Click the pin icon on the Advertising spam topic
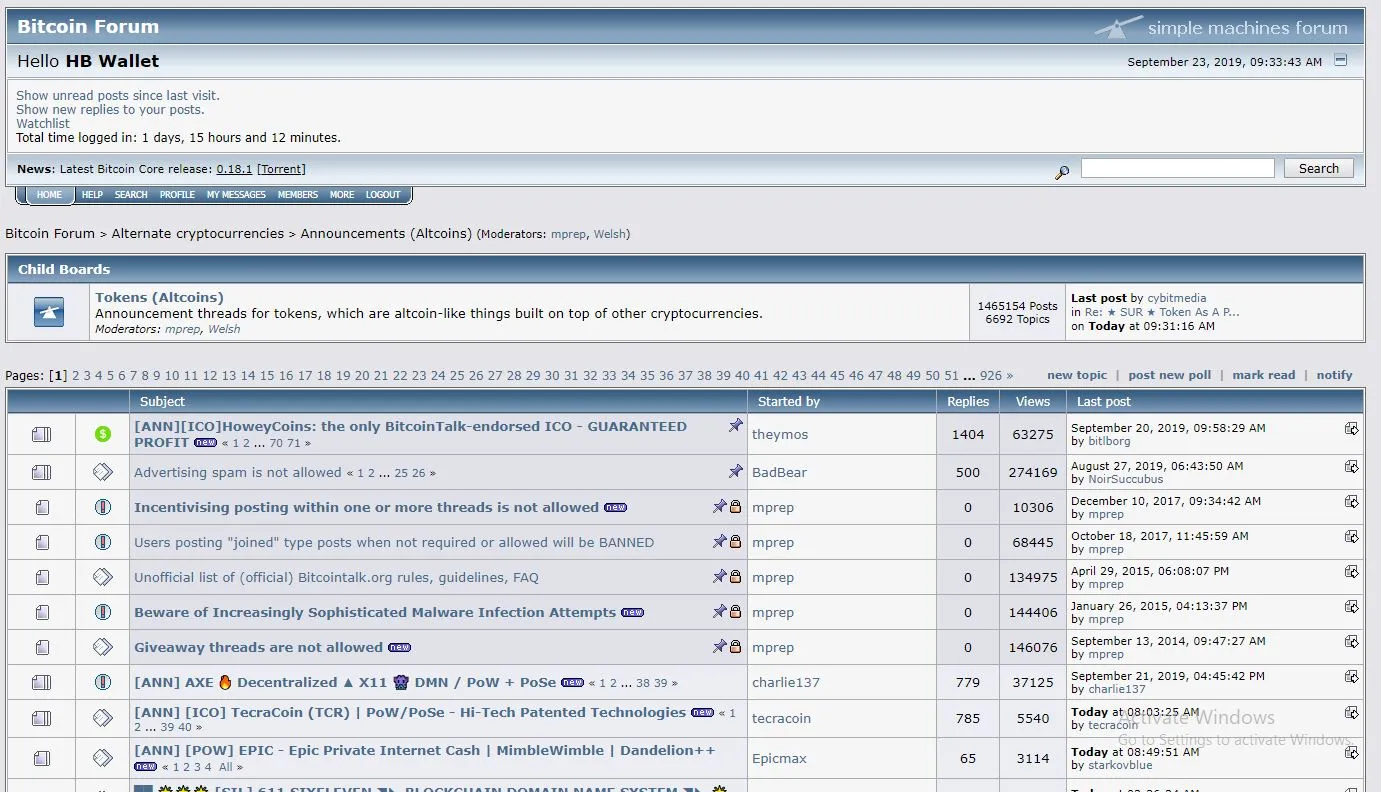Image resolution: width=1381 pixels, height=792 pixels. (736, 470)
